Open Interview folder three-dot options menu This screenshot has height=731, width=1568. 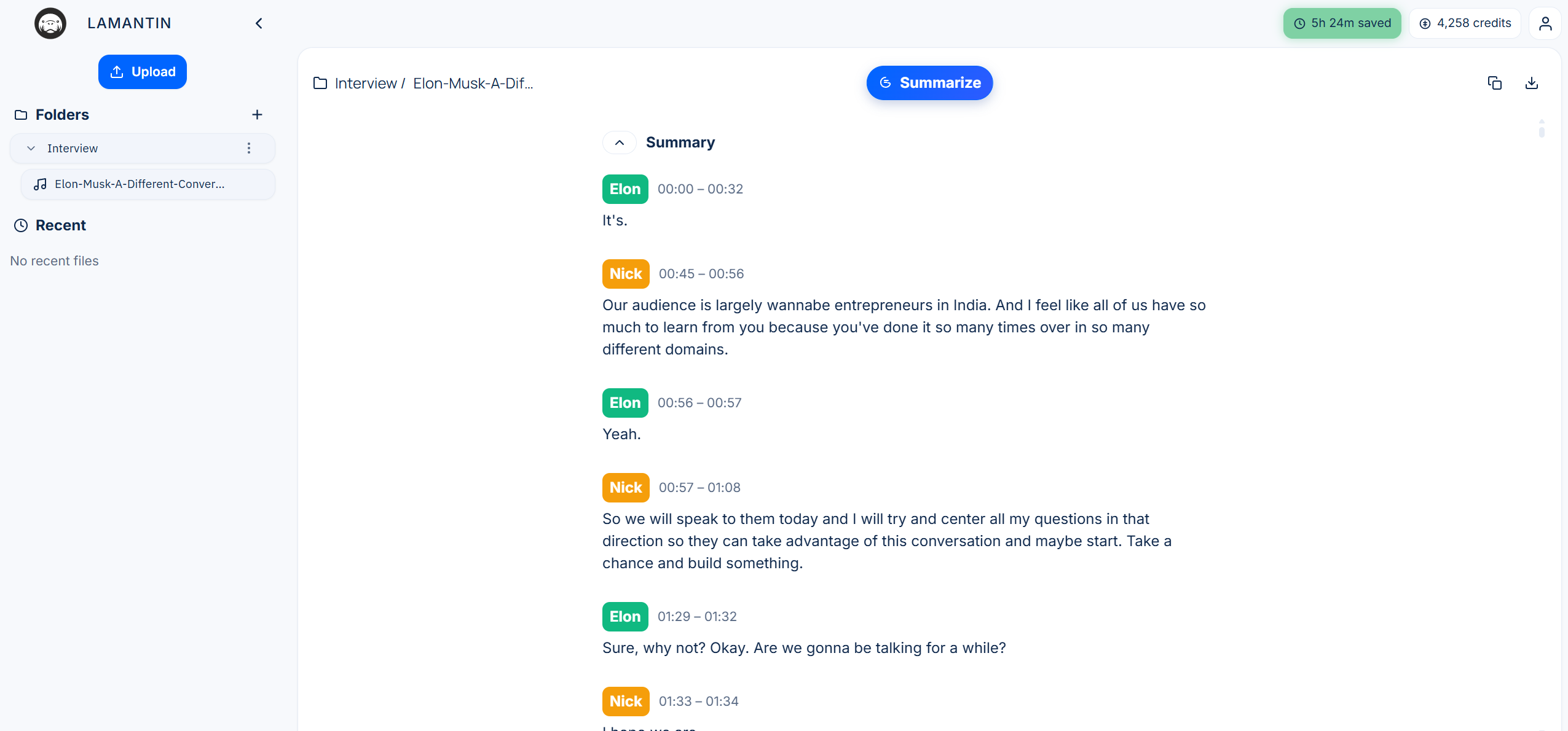pos(249,148)
